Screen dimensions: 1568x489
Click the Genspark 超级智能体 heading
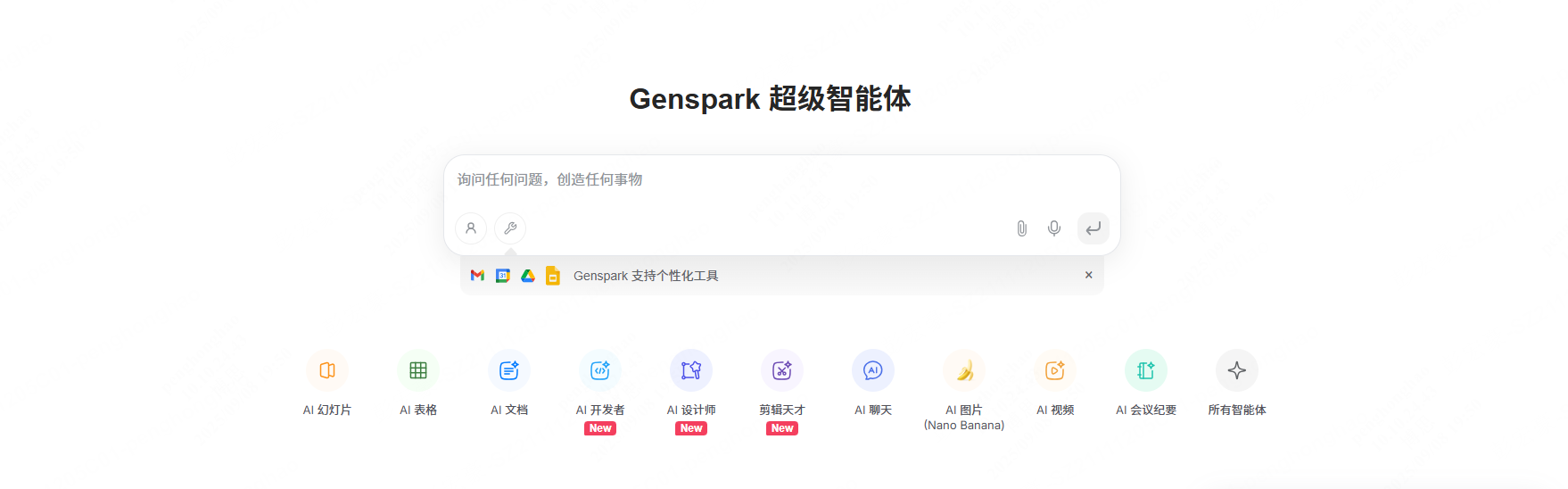770,98
